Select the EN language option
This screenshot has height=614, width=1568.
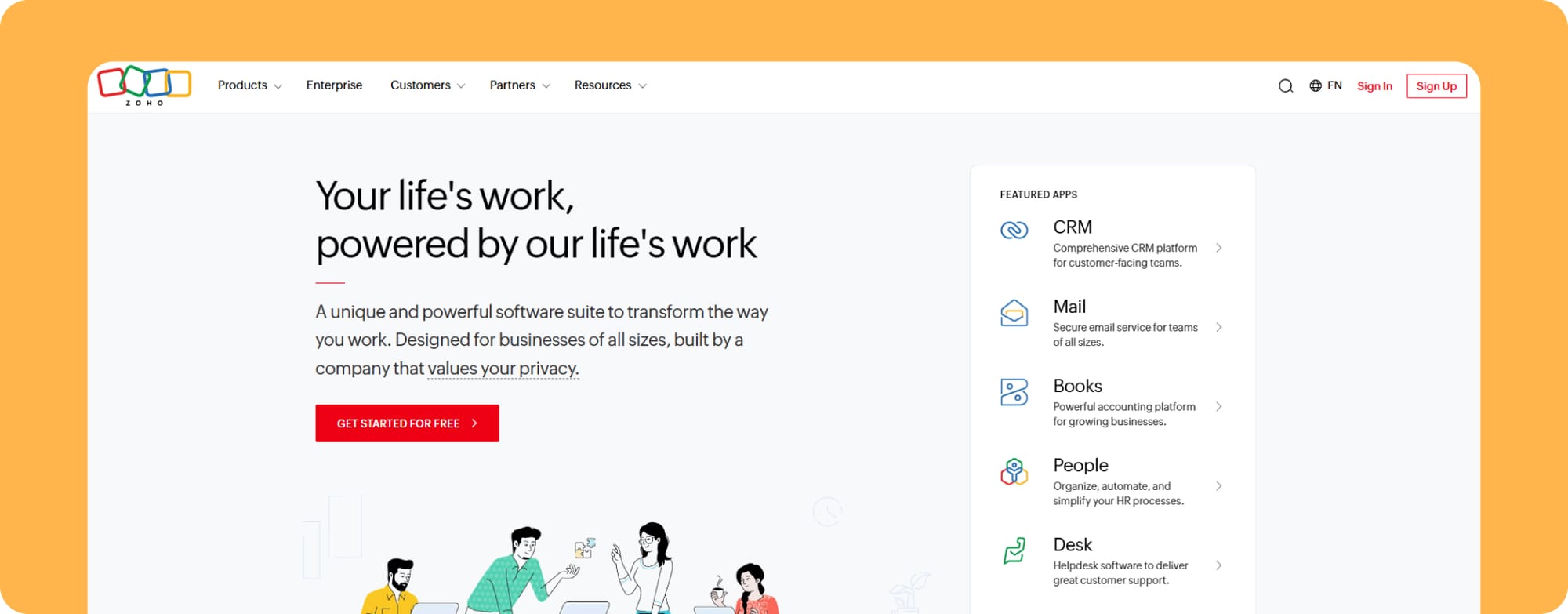point(1334,85)
